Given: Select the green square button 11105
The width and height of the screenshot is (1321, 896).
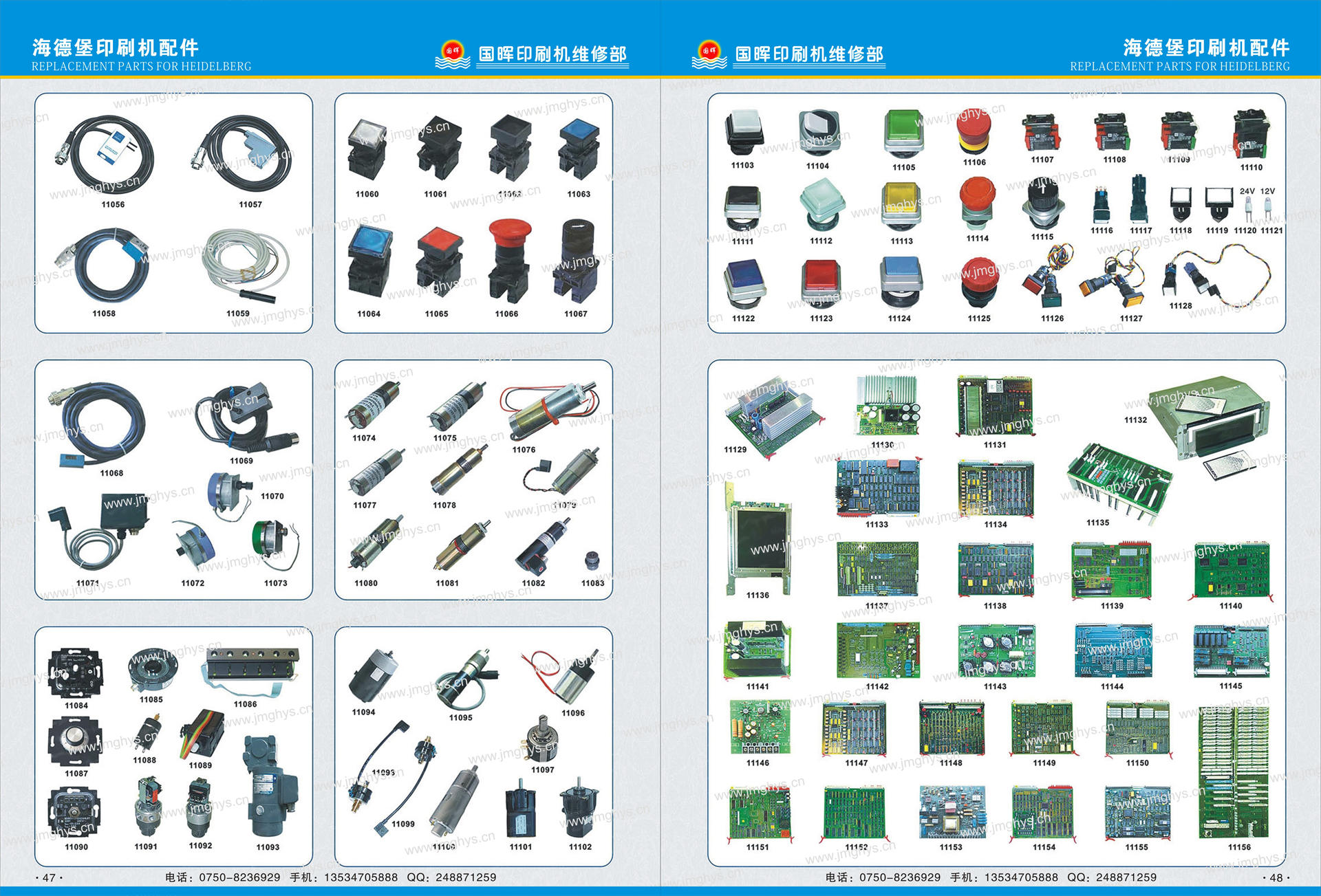Looking at the screenshot, I should (x=903, y=133).
